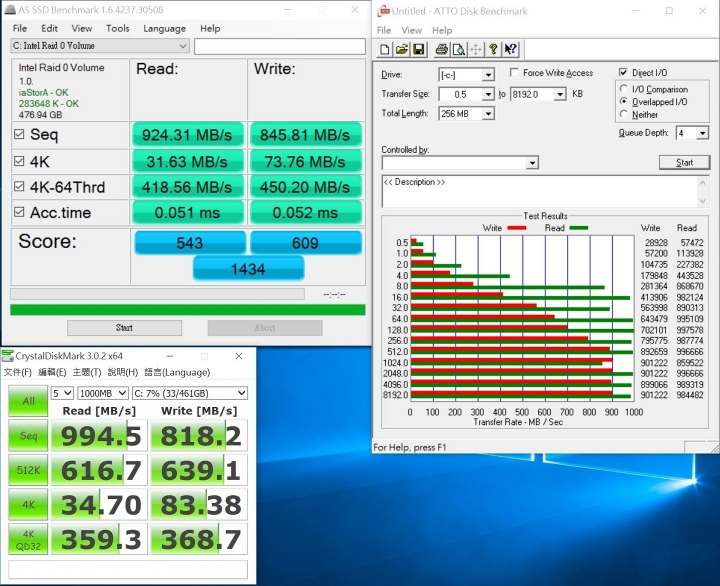This screenshot has width=720, height=586.
Task: Enable Force Write Access checkbox
Action: point(515,73)
